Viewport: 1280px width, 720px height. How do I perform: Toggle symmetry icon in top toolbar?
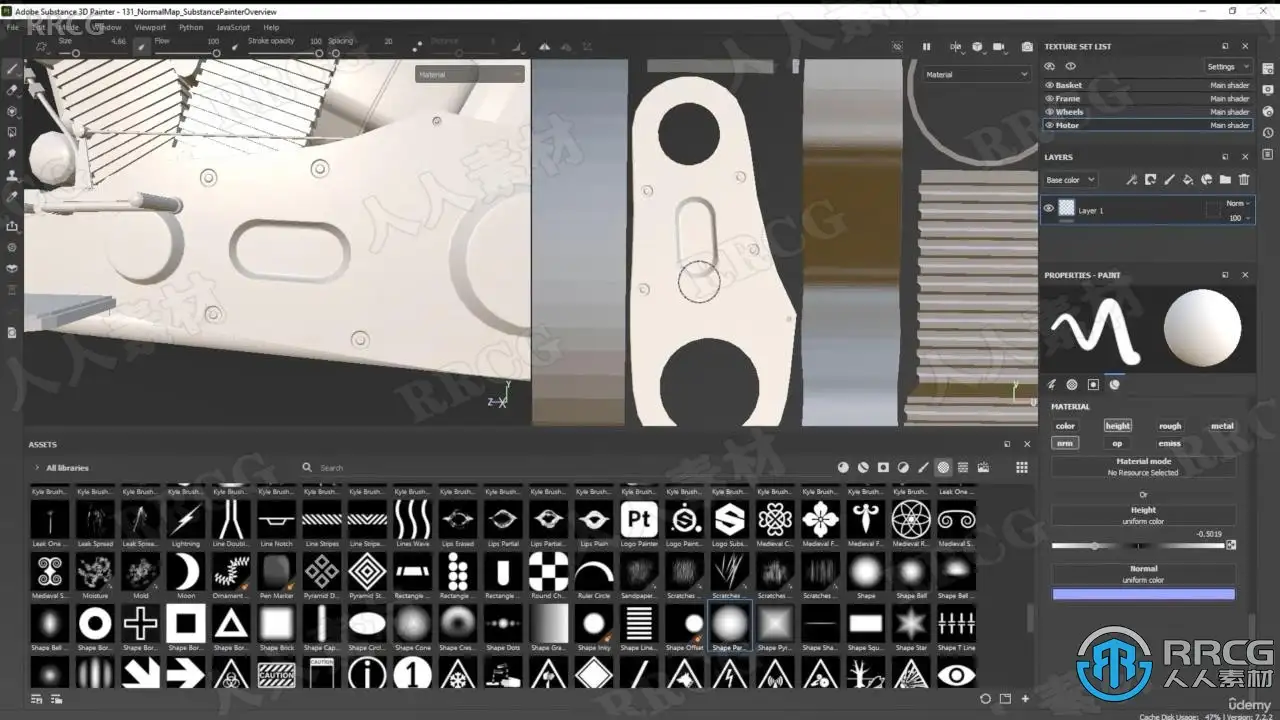pos(544,47)
